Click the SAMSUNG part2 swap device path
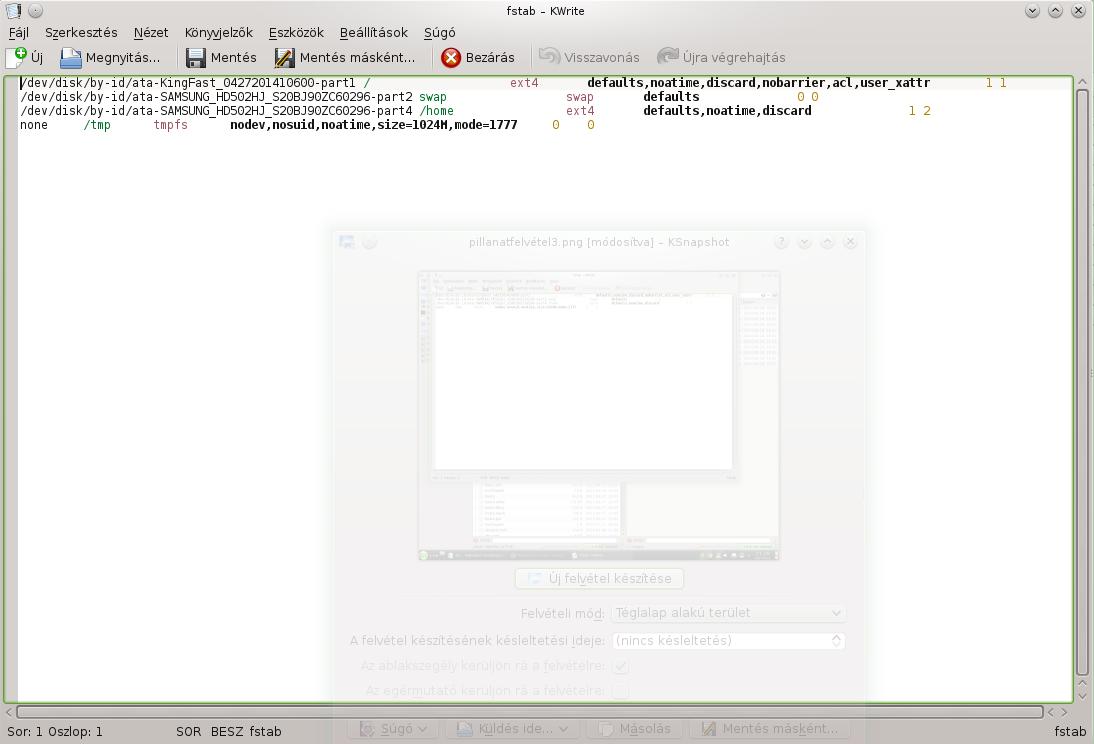This screenshot has width=1094, height=744. pyautogui.click(x=216, y=96)
